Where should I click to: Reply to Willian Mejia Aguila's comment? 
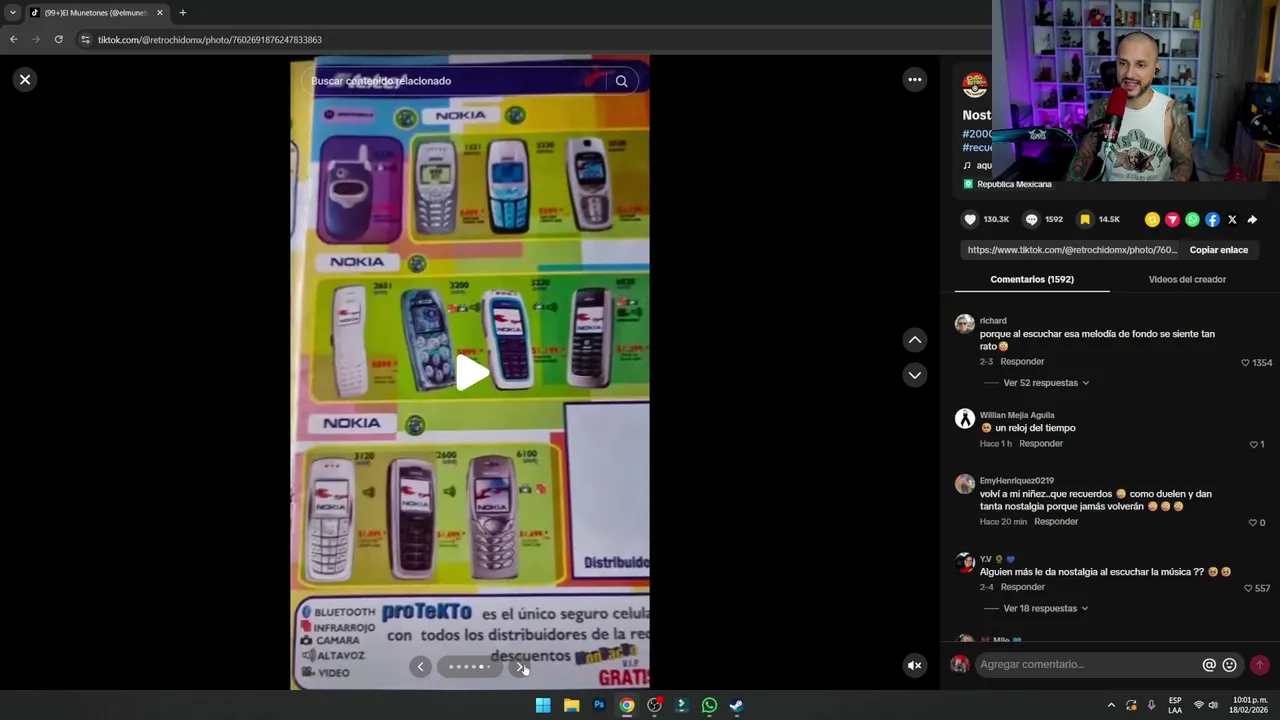[x=1041, y=444]
